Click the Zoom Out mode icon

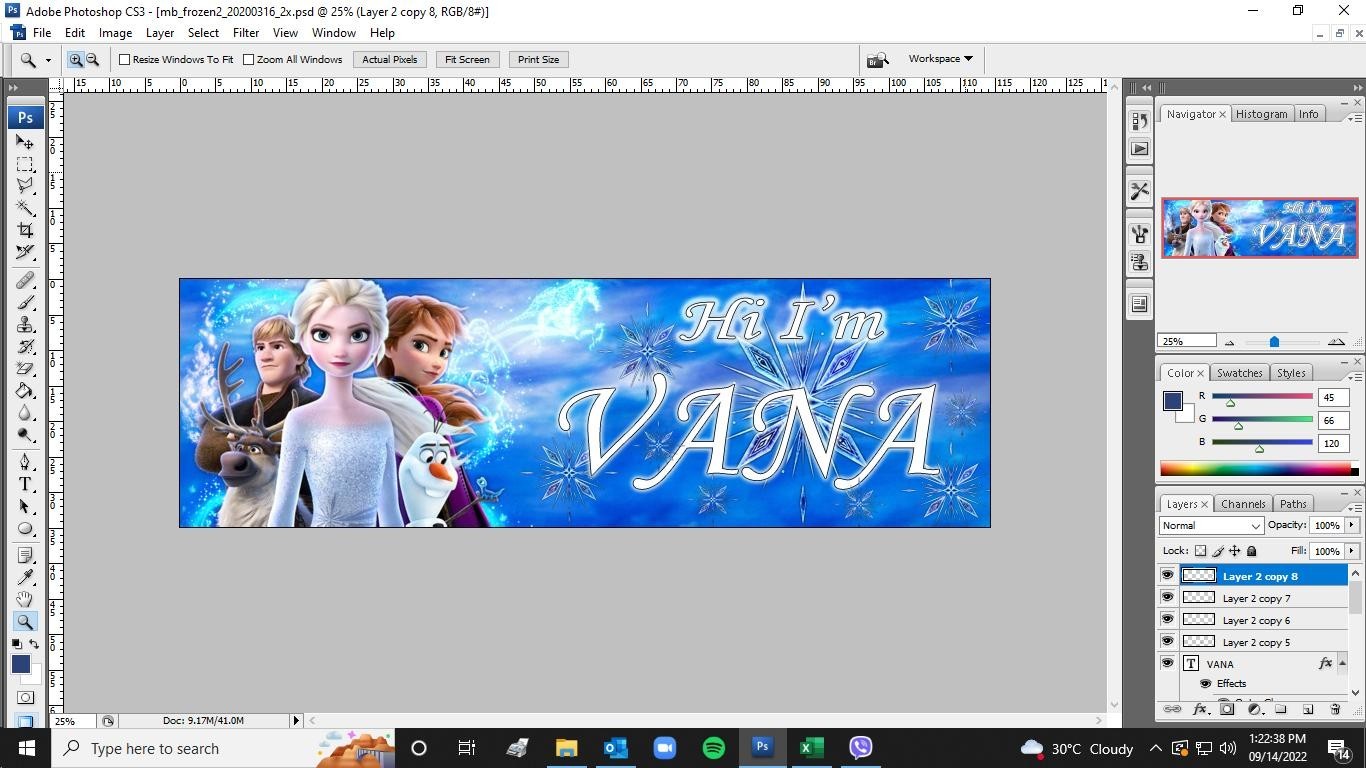[92, 60]
